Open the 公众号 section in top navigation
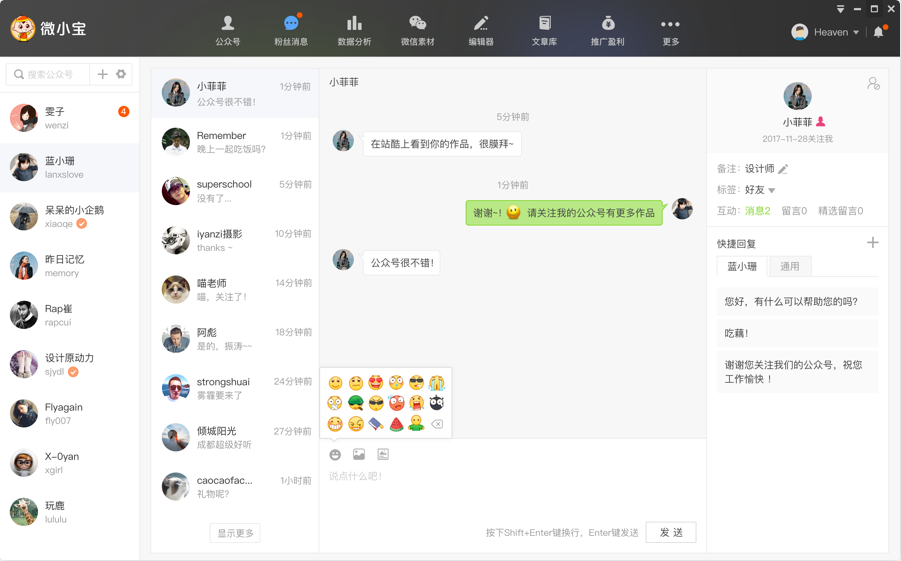 tap(228, 30)
